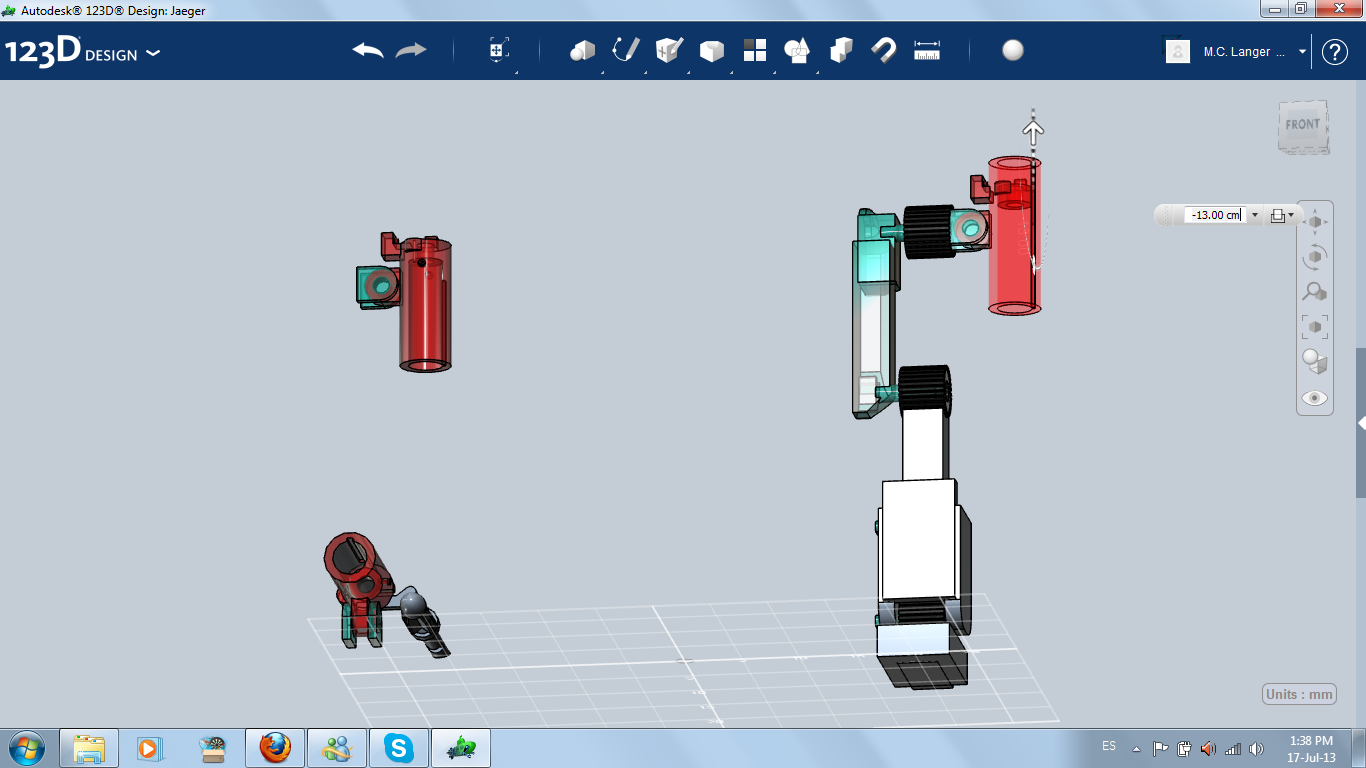
Task: Expand the collapsed right side panel
Action: (1361, 423)
